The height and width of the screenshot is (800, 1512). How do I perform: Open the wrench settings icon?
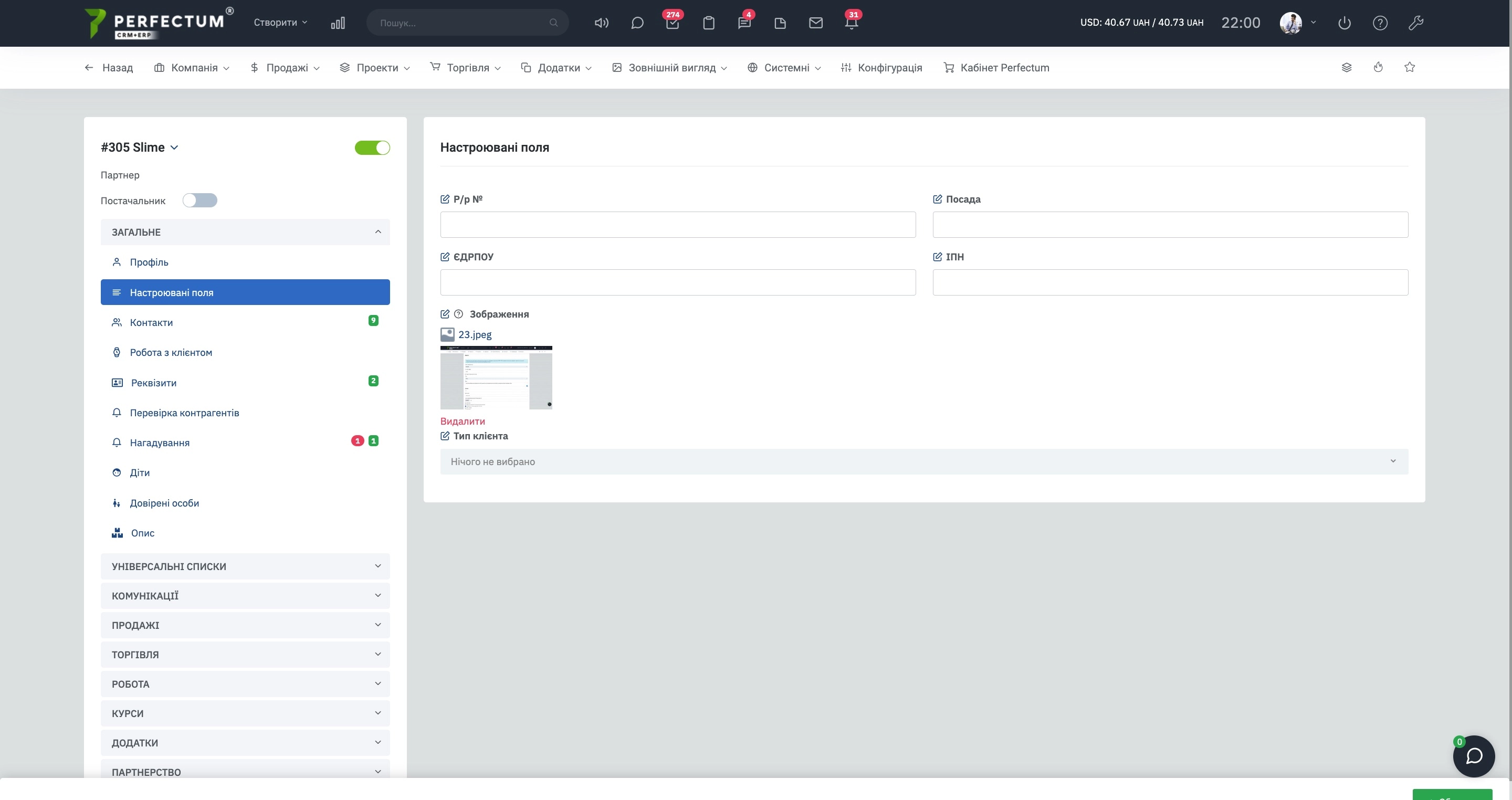click(1416, 23)
